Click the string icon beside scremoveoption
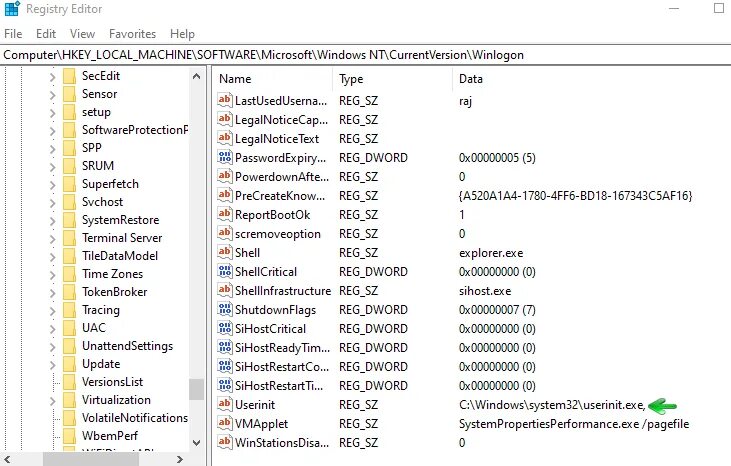This screenshot has width=731, height=466. click(x=225, y=233)
